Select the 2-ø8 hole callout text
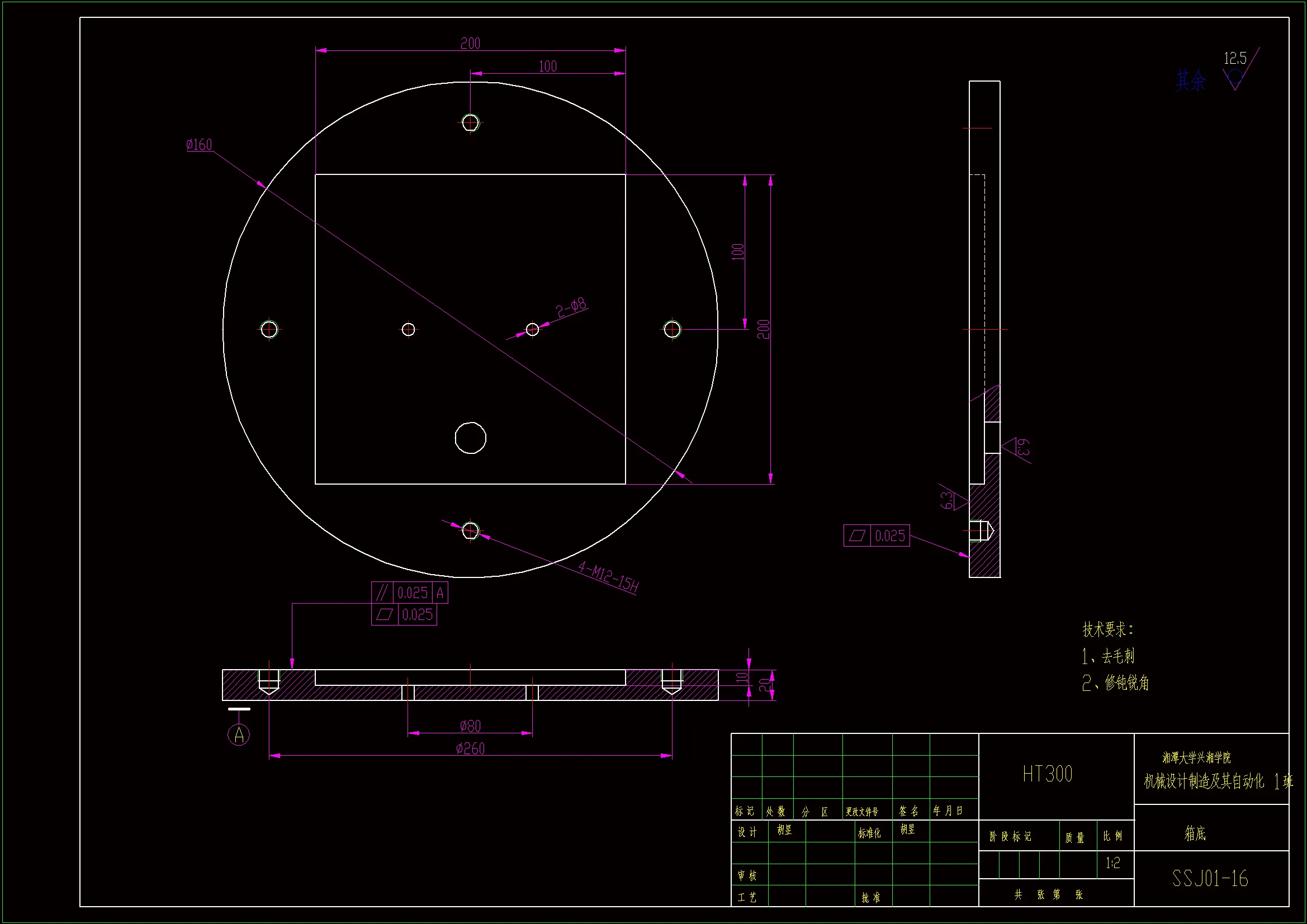The image size is (1307, 924). click(571, 307)
